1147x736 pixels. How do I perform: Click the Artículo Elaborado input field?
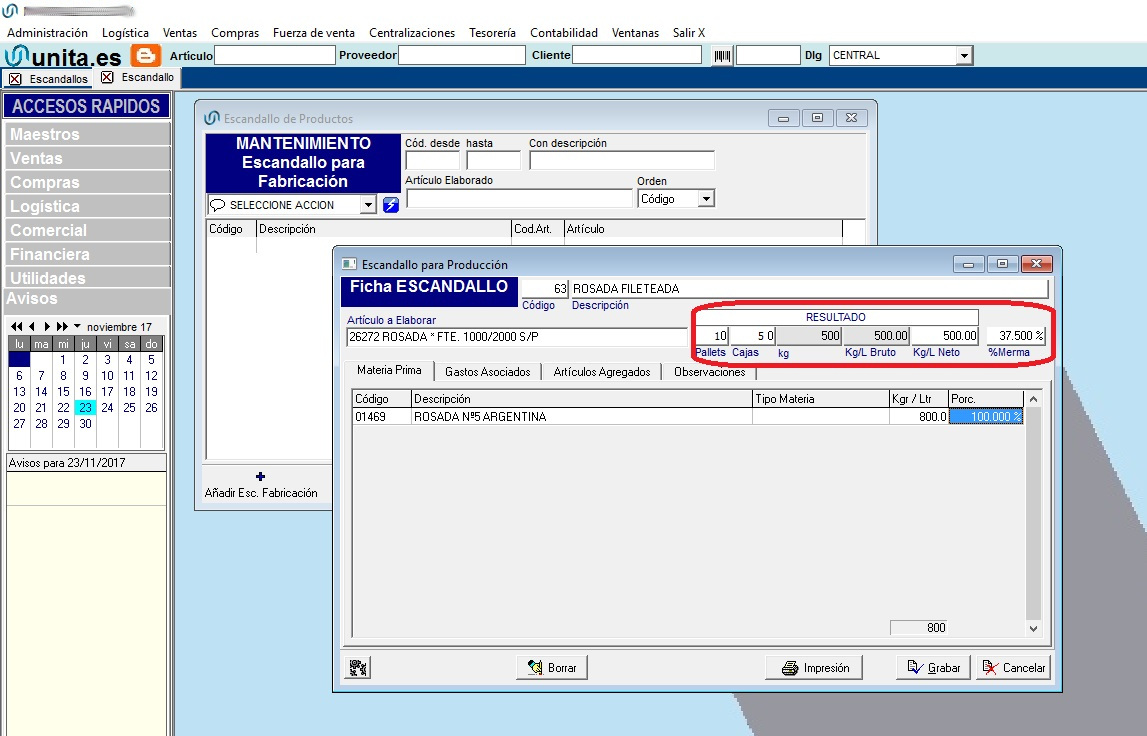click(x=519, y=198)
